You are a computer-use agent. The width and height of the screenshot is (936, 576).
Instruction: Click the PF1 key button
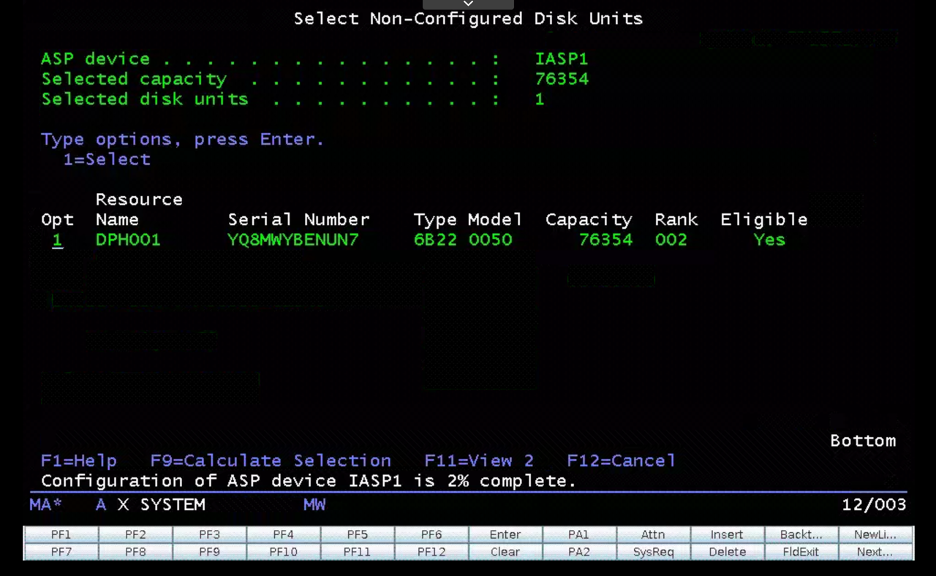click(x=61, y=534)
